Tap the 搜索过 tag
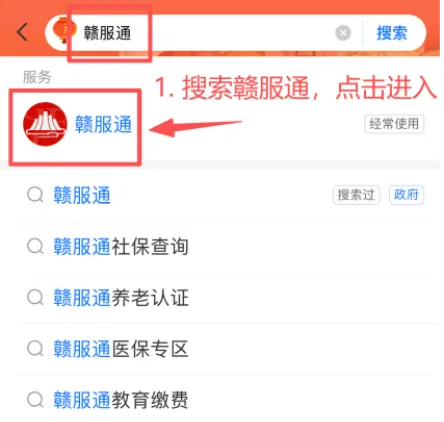This screenshot has width=444, height=422. tap(356, 195)
